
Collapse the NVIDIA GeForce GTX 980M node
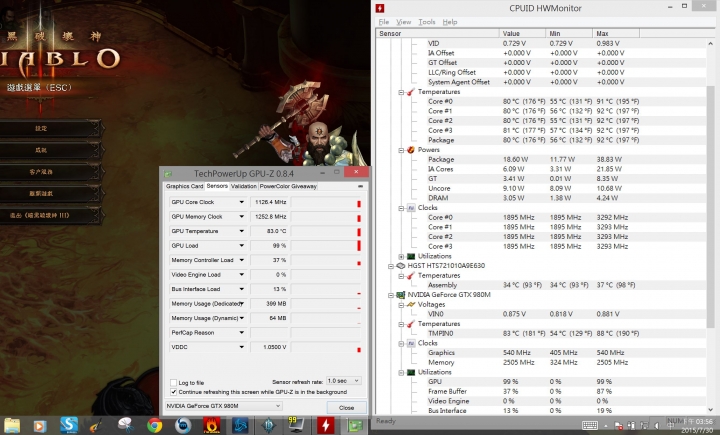[x=391, y=295]
